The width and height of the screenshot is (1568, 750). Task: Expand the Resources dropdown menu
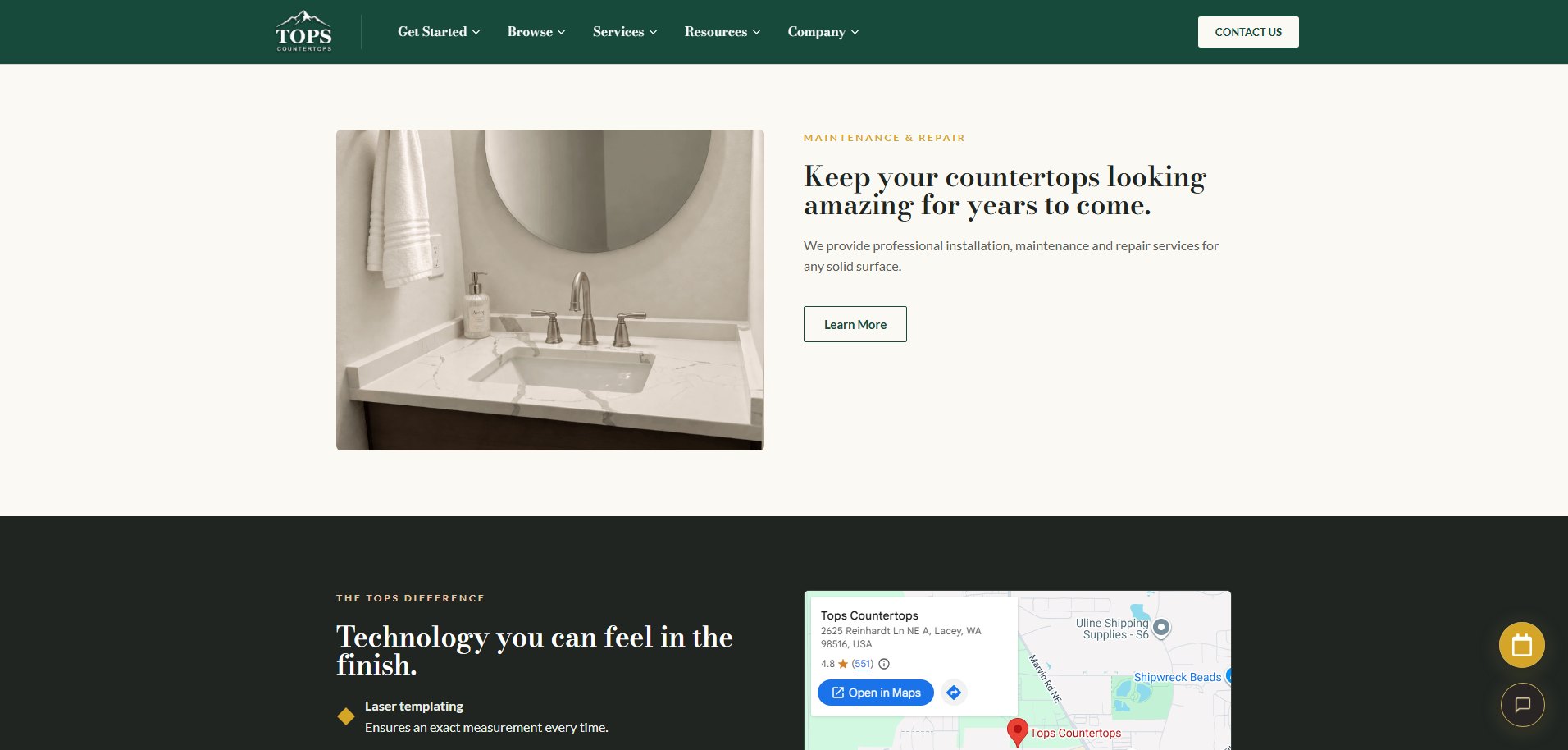point(722,32)
